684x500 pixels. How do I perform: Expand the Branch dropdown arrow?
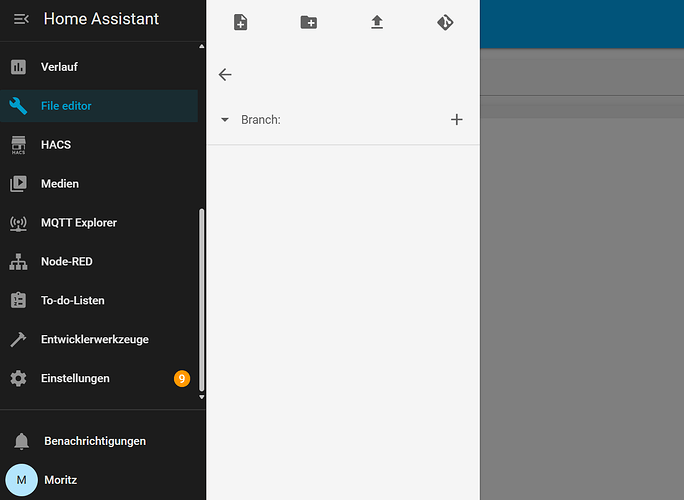tap(225, 120)
